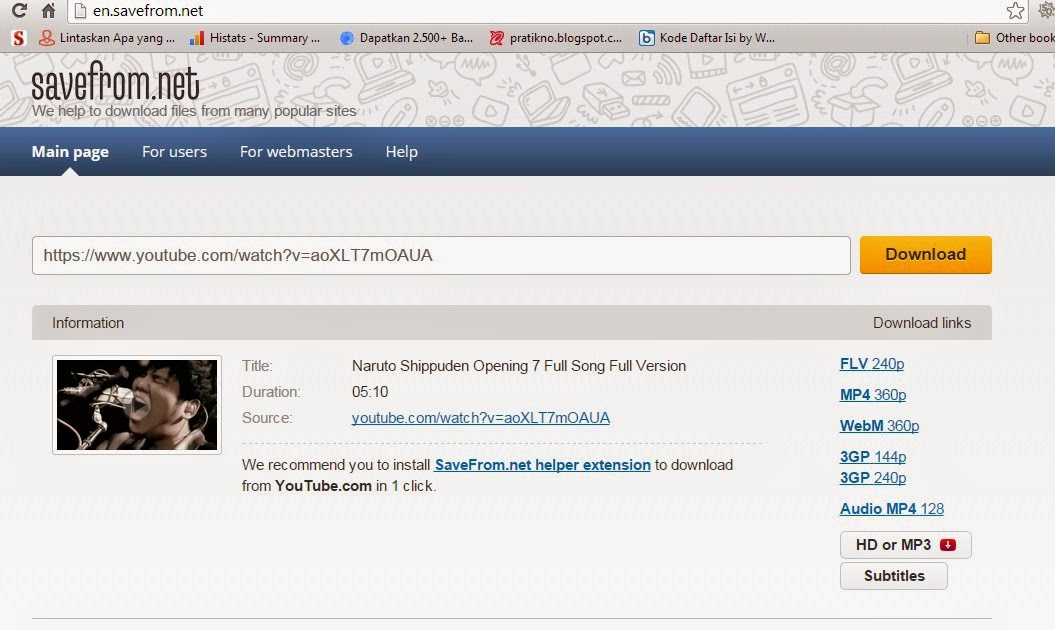Screen dimensions: 1055x630
Task: Click the orange Download button
Action: [925, 254]
